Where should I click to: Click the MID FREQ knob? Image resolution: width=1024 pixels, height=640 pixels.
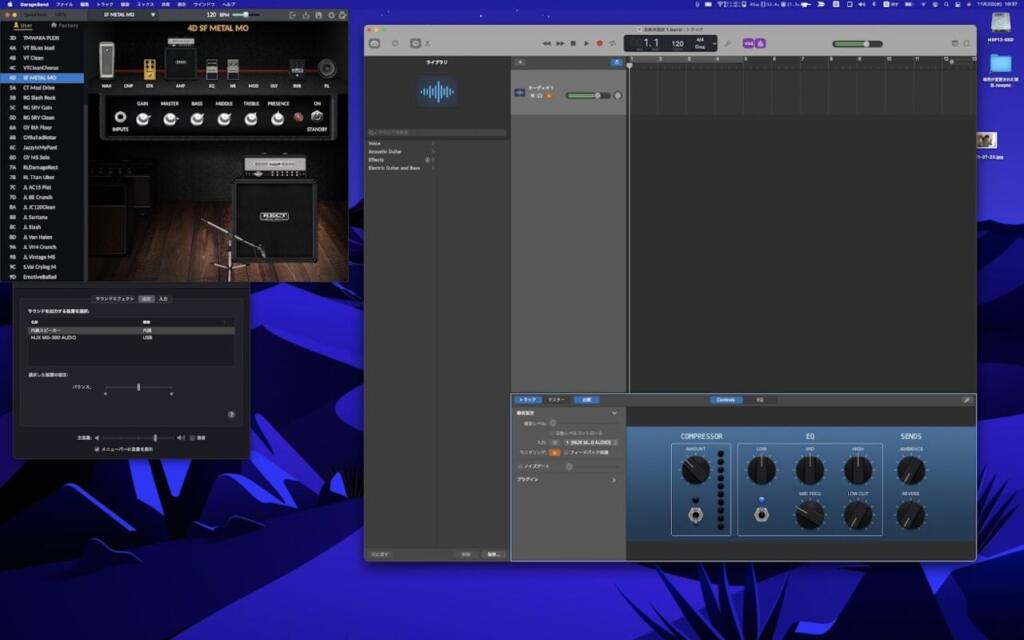809,515
